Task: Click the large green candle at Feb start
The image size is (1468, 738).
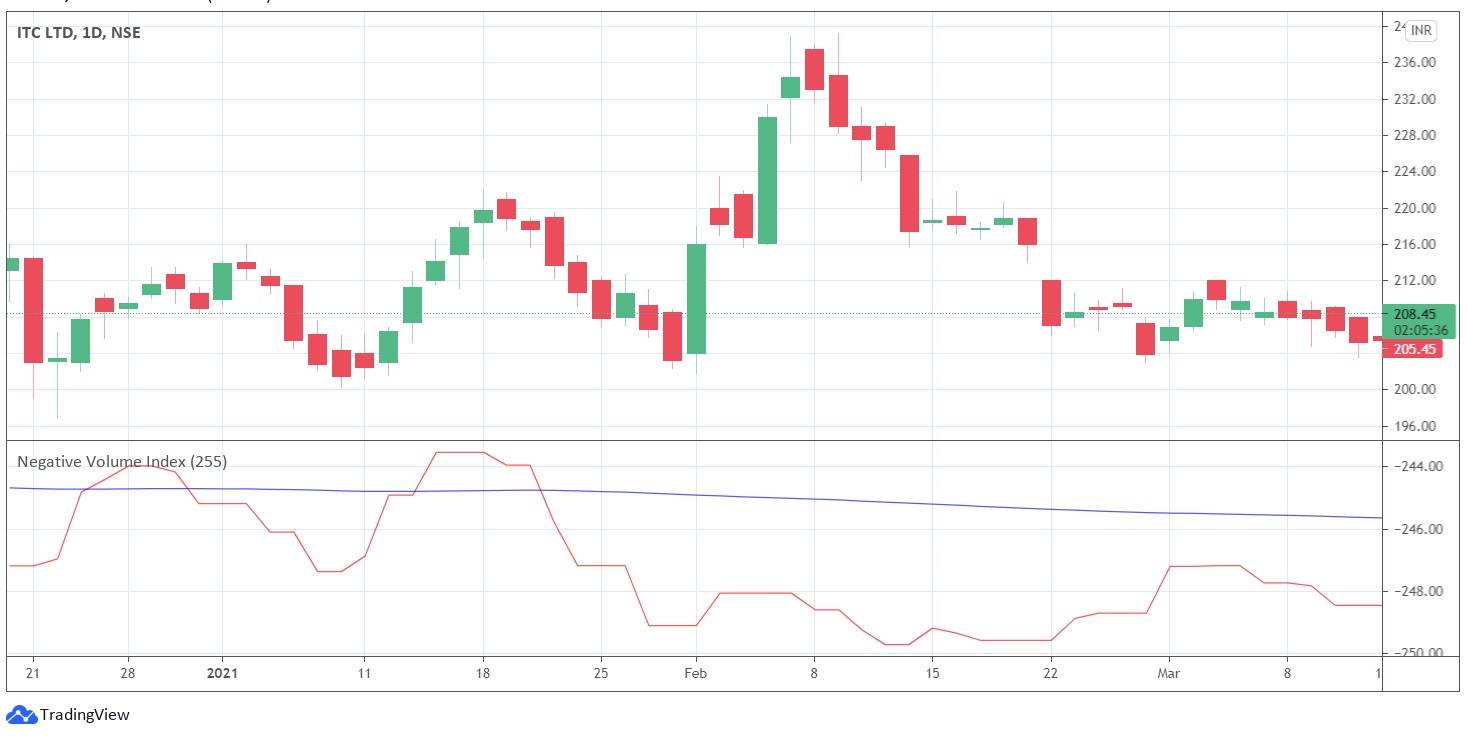Action: coord(696,298)
